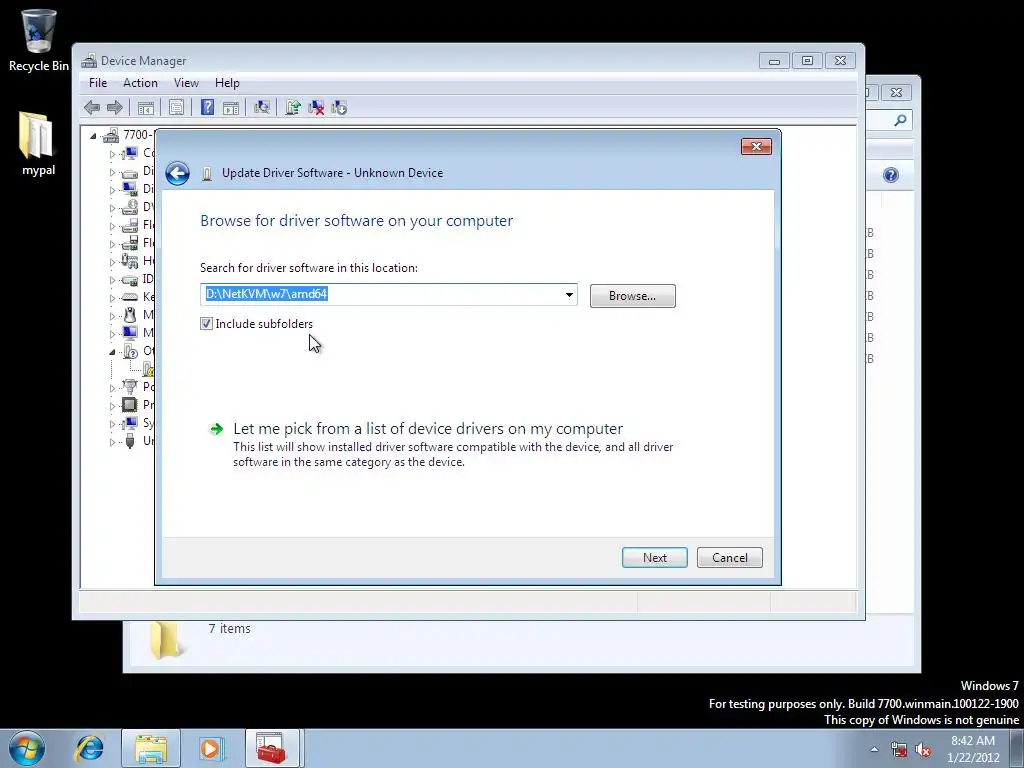This screenshot has width=1024, height=768.
Task: Toggle the Show/Hide Action Pane toolbar icon
Action: [231, 108]
